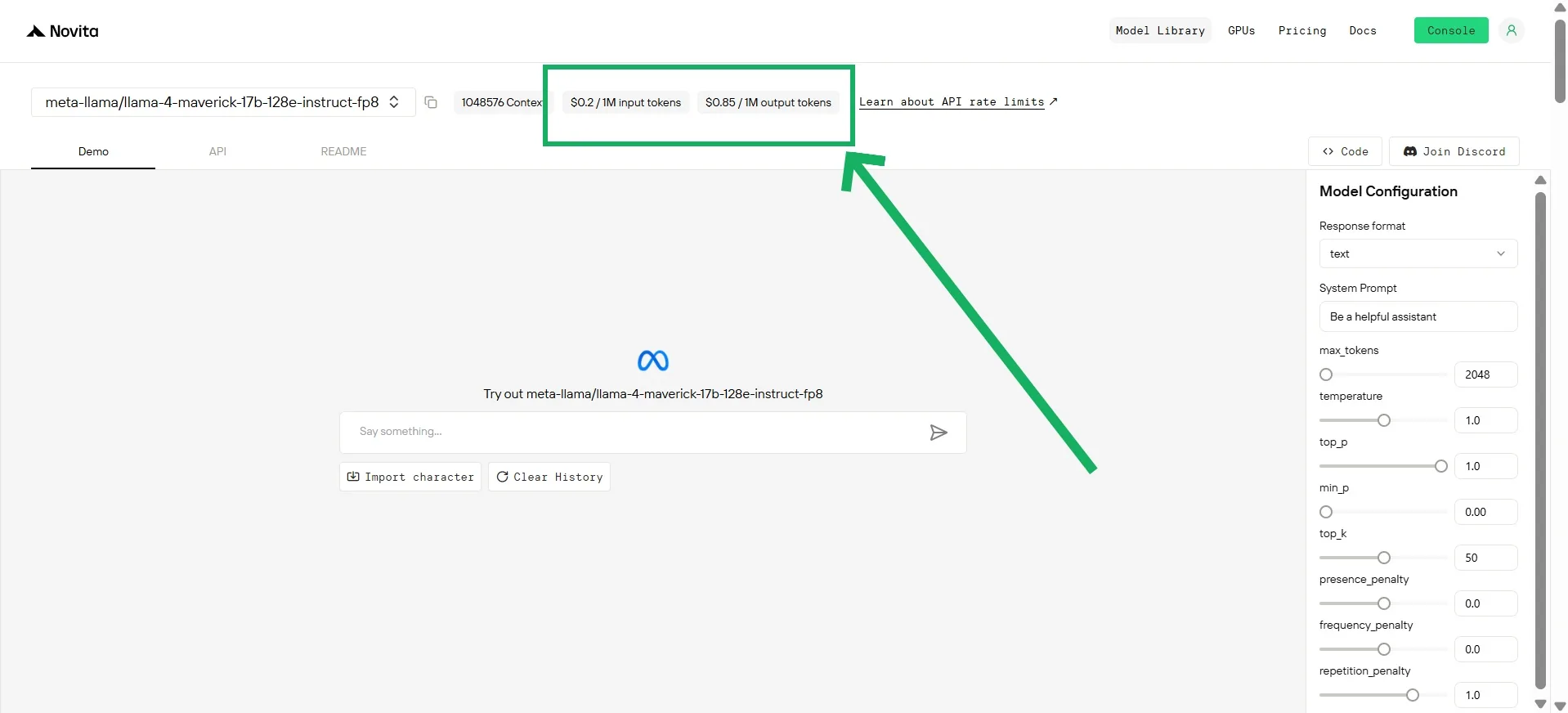Click the $0.85 / 1M output tokens badge
Image resolution: width=1568 pixels, height=713 pixels.
768,102
